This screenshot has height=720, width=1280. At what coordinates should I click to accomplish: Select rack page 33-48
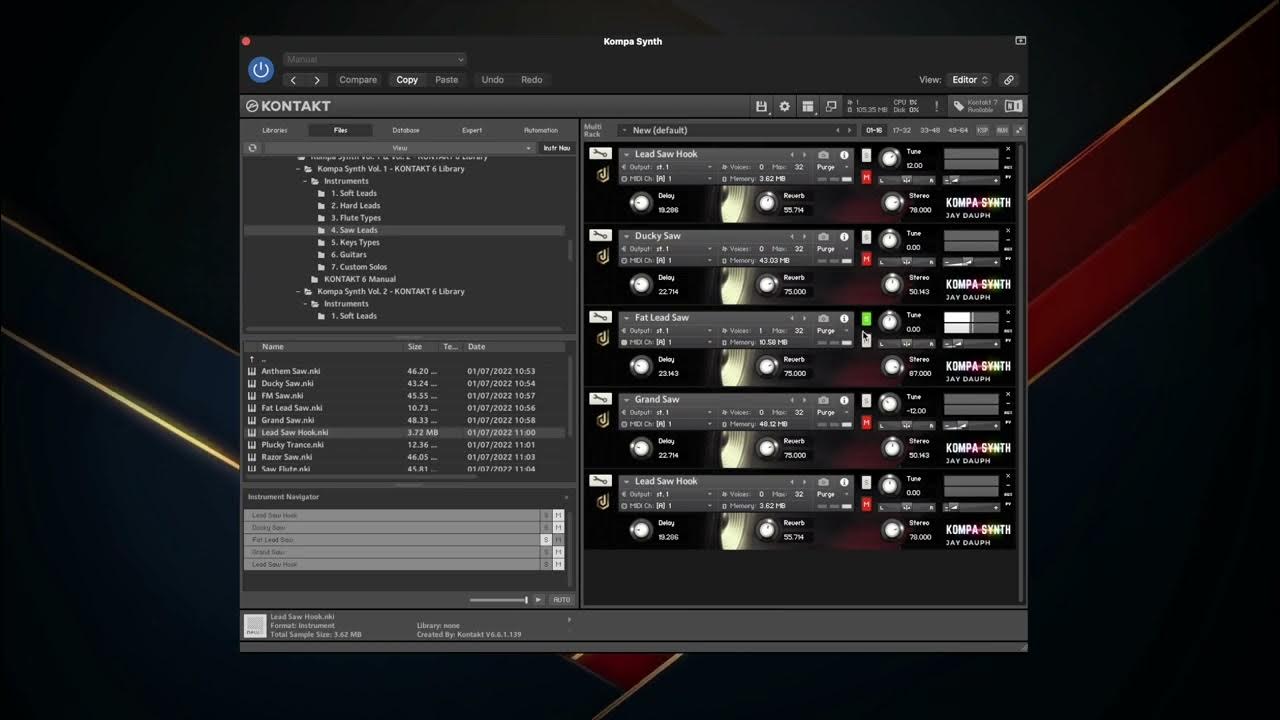tap(930, 130)
